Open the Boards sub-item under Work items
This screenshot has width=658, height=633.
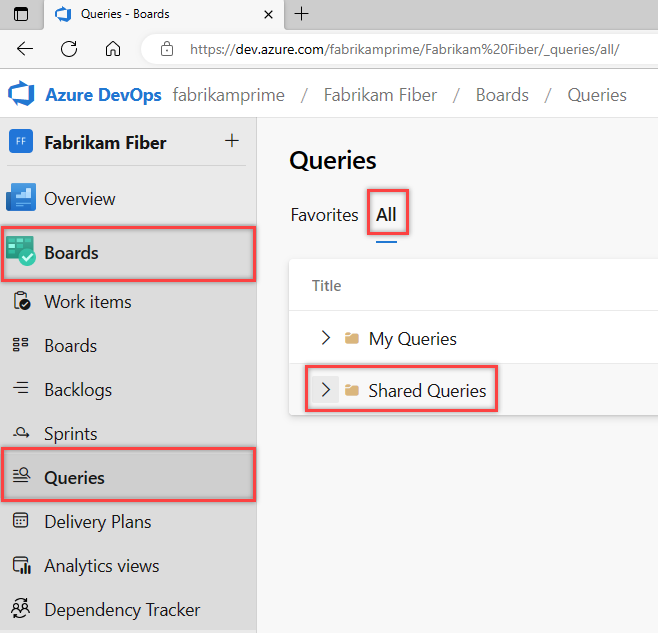tap(70, 346)
